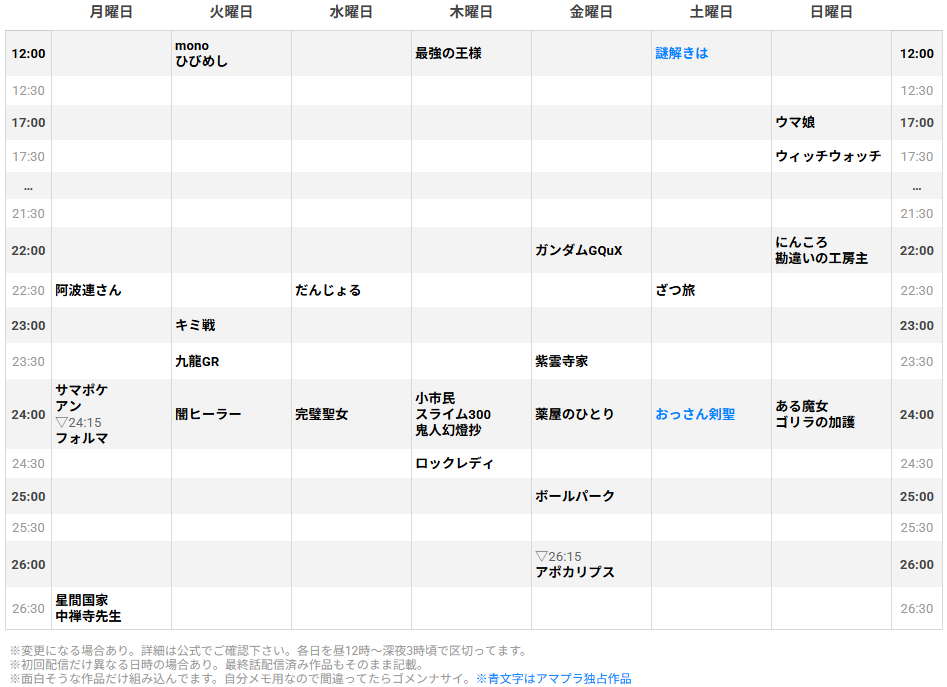Select the 火曜日 column header
Screen dimensions: 947x687
tap(231, 12)
